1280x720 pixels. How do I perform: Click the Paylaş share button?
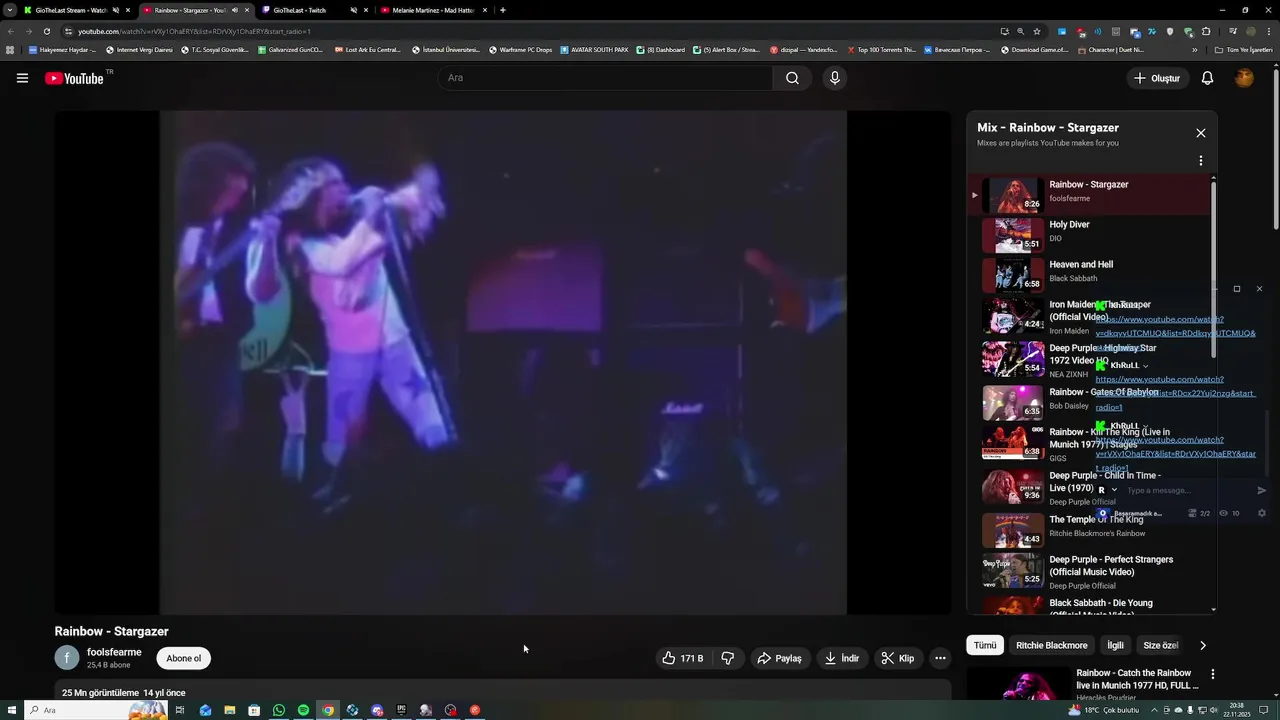[x=779, y=658]
